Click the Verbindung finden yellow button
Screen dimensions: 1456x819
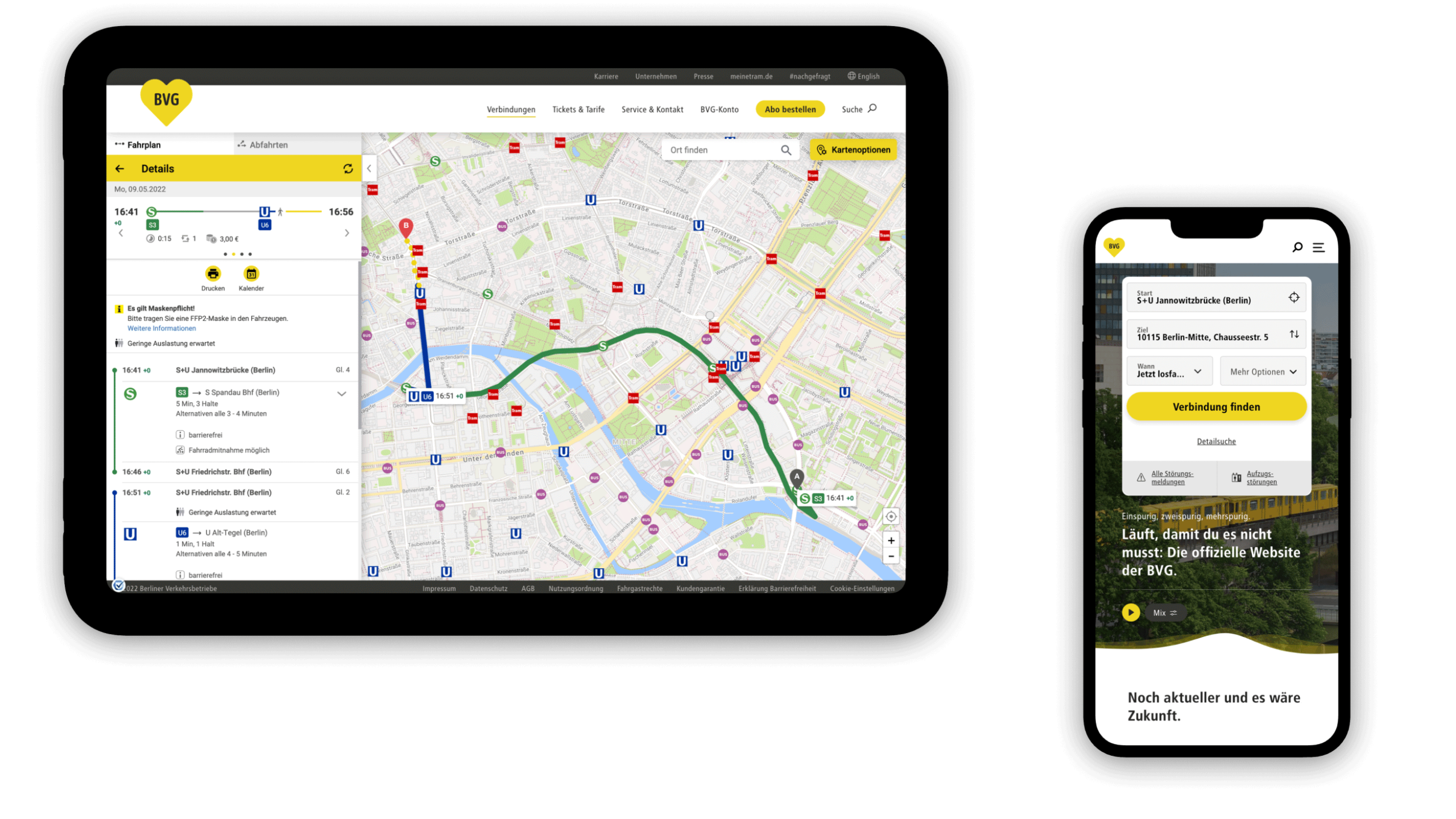(1215, 406)
